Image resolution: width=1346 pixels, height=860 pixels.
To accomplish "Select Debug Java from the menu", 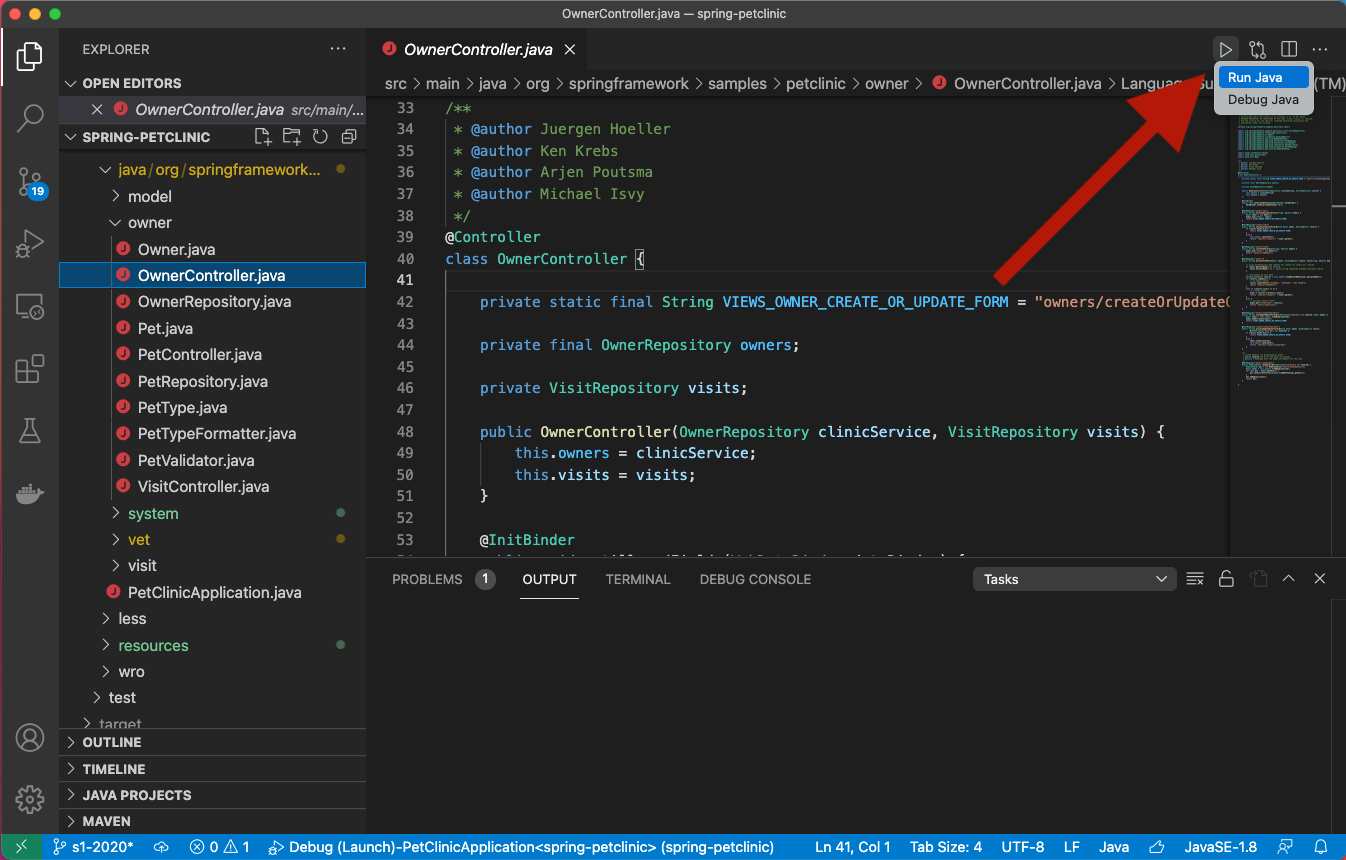I will pos(1263,100).
